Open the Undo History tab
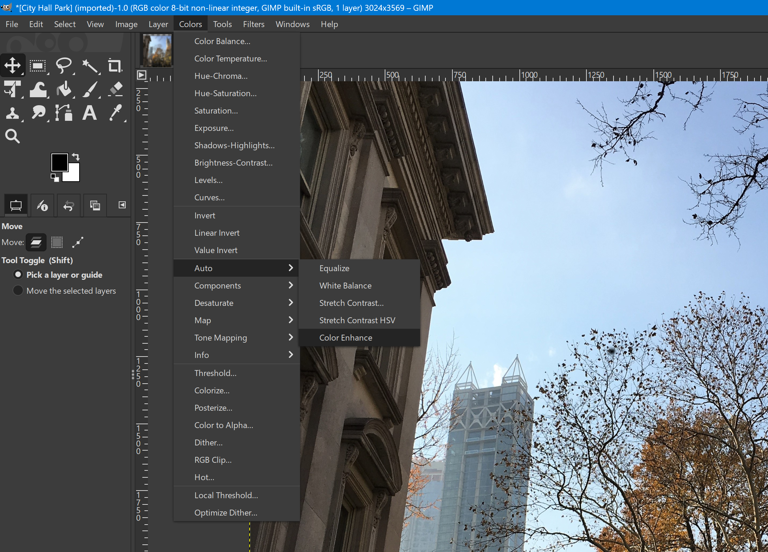This screenshot has width=768, height=552. tap(69, 205)
